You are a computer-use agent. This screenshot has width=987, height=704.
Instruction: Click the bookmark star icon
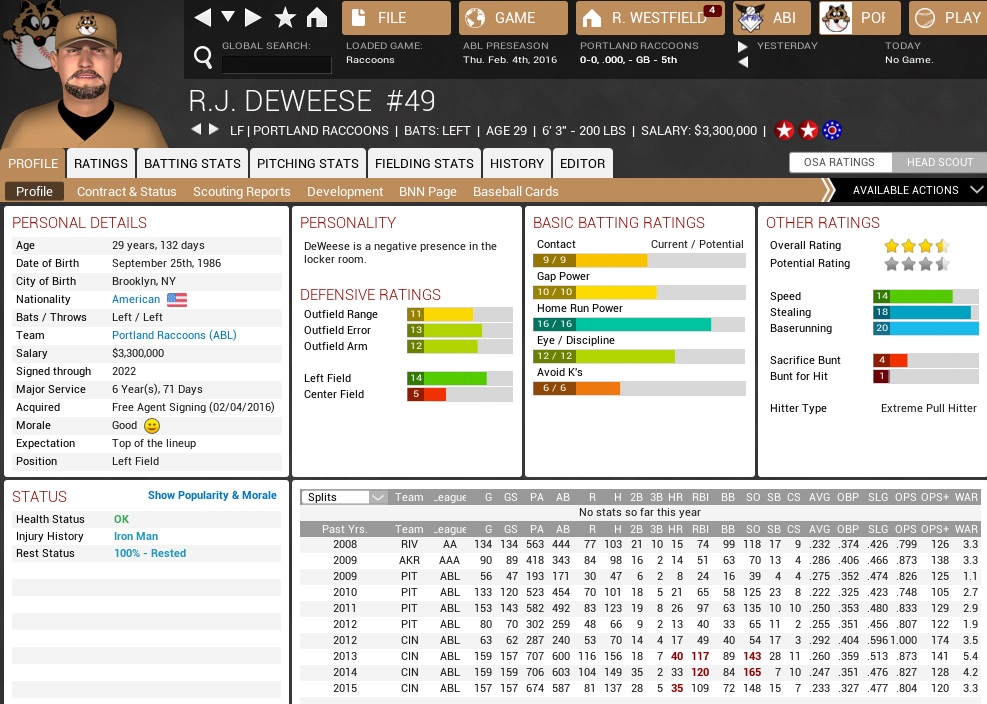285,17
